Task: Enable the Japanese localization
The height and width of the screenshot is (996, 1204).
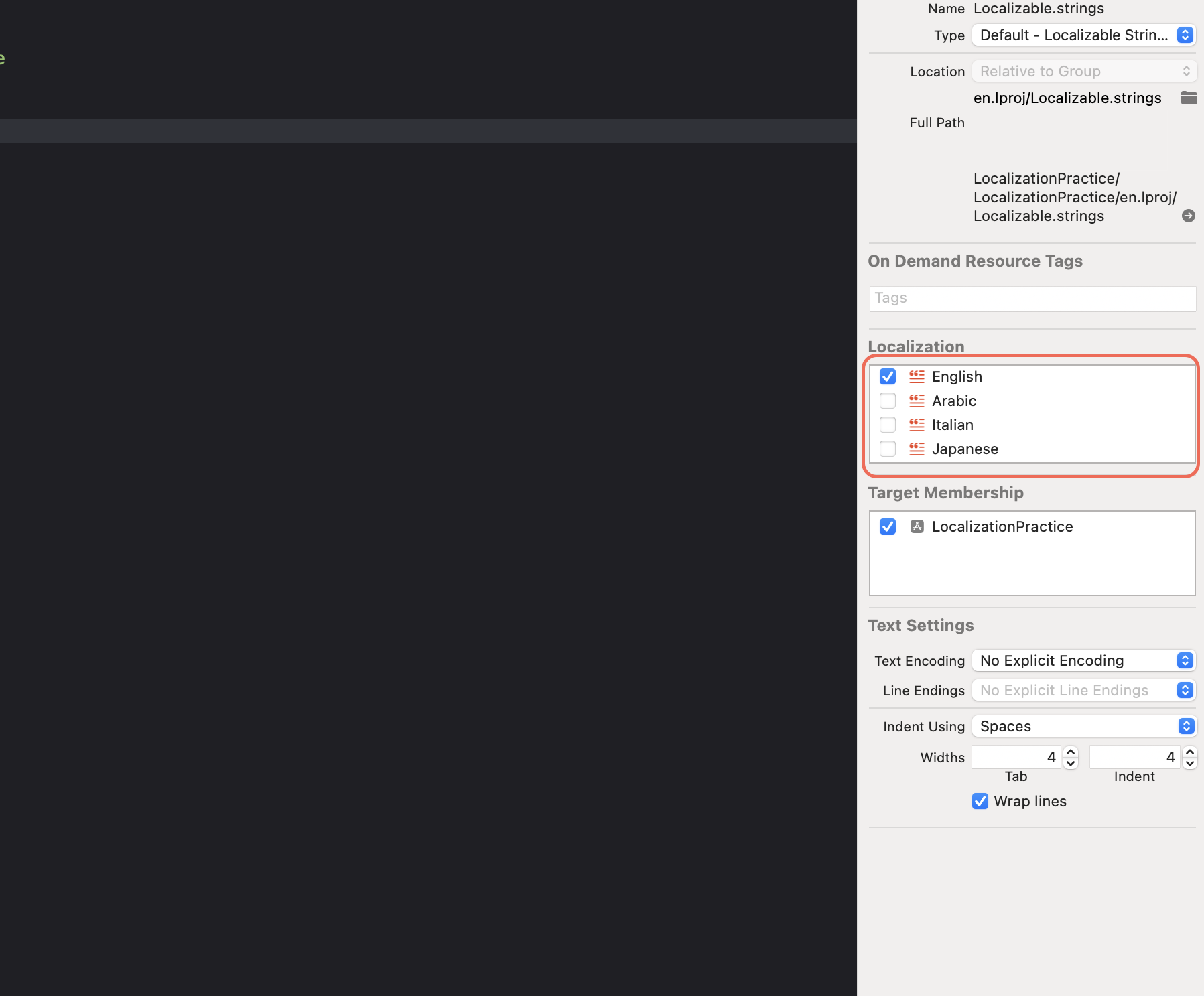Action: [888, 449]
